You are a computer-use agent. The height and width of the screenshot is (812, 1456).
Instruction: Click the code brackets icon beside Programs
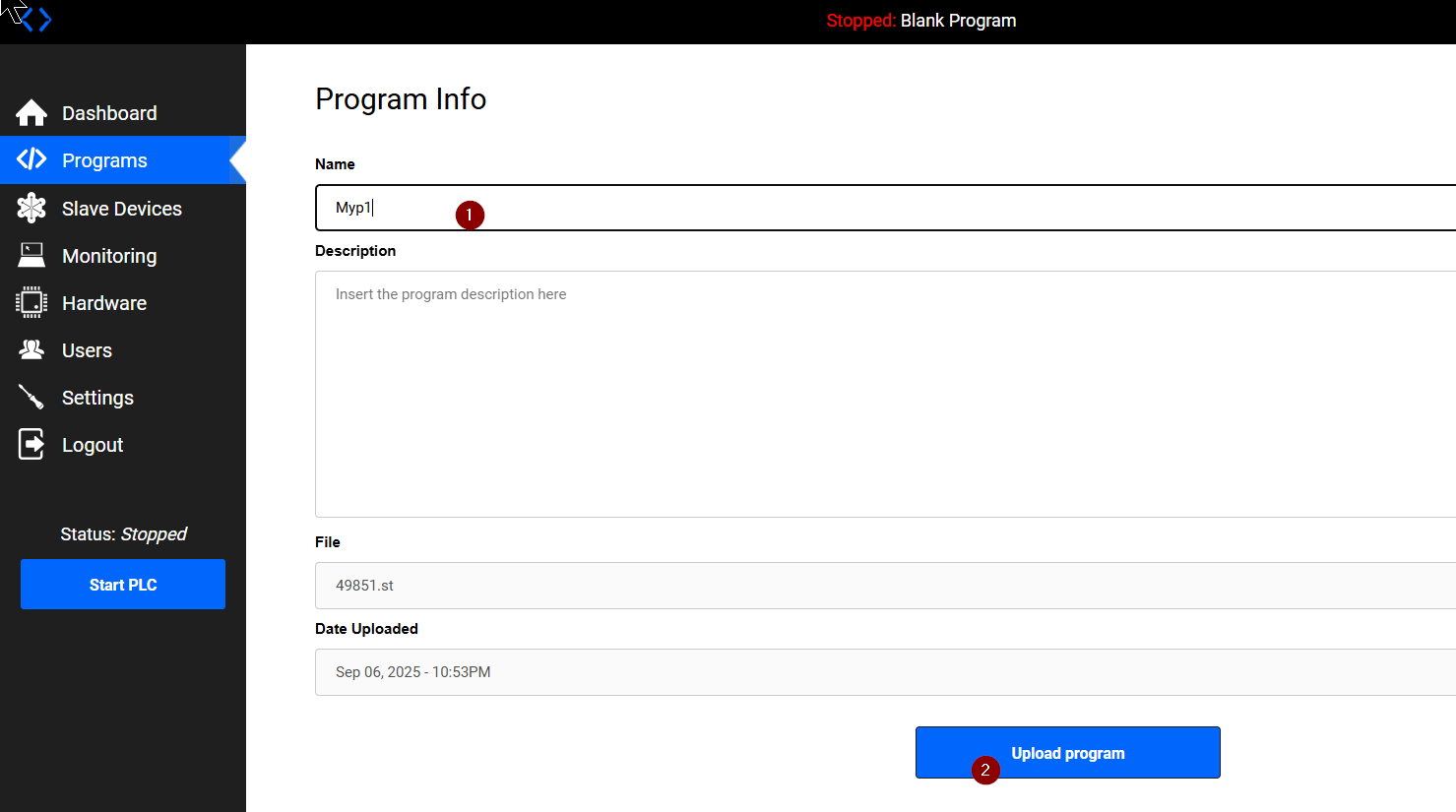32,159
